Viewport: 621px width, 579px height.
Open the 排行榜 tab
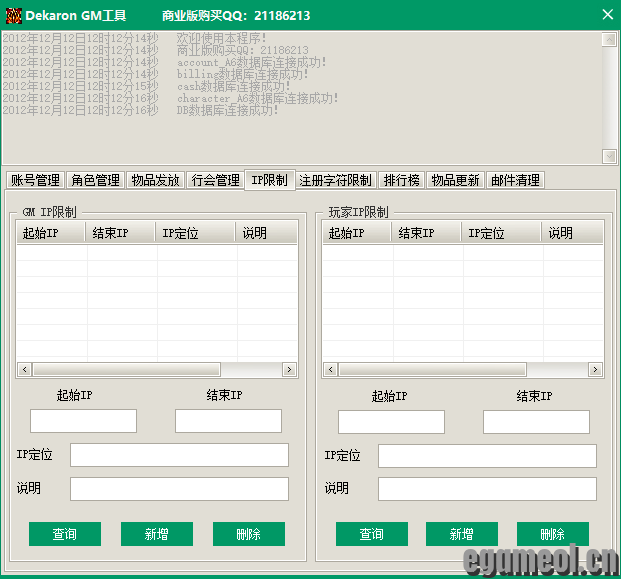tap(402, 180)
